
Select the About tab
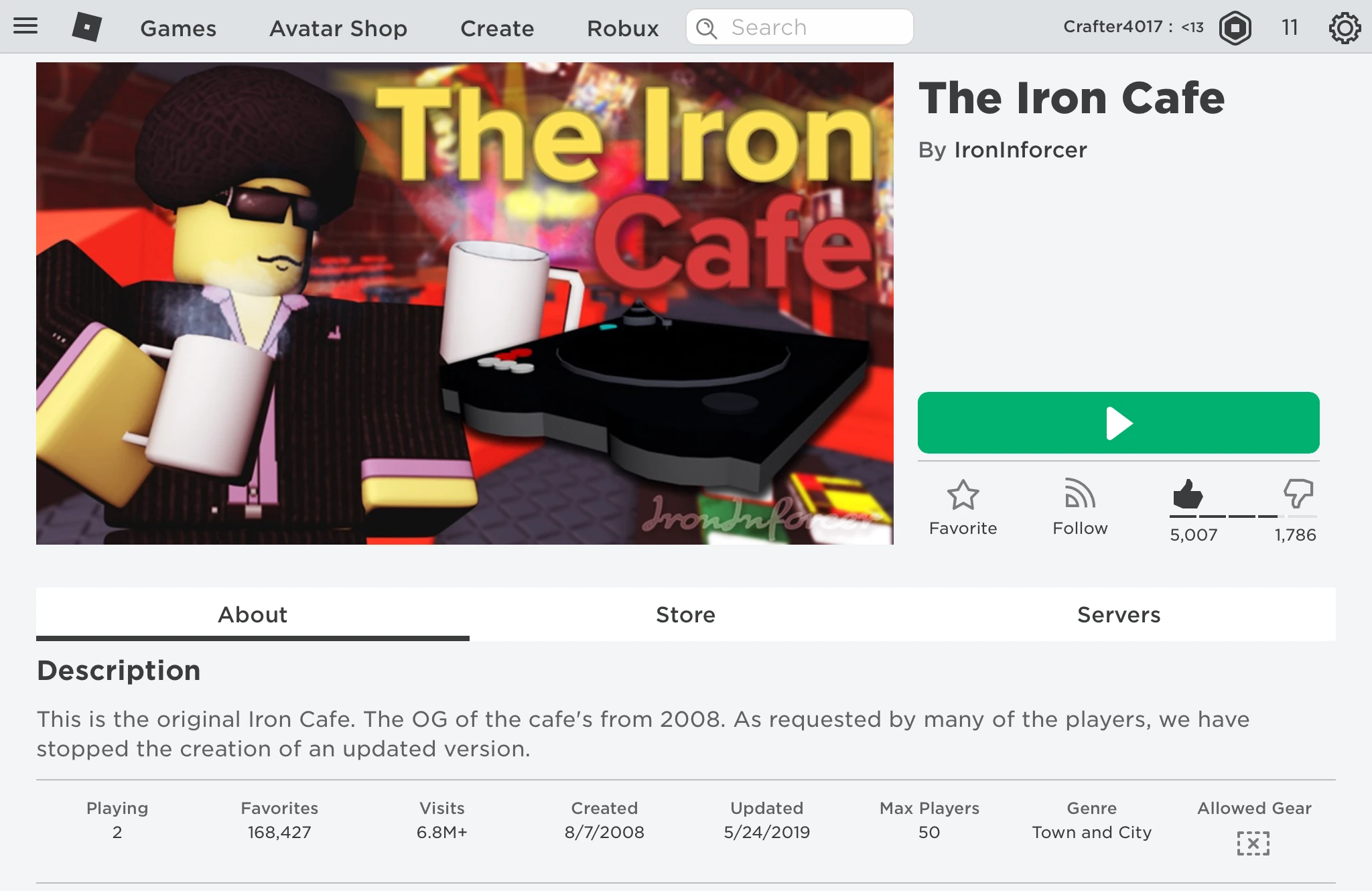[253, 614]
